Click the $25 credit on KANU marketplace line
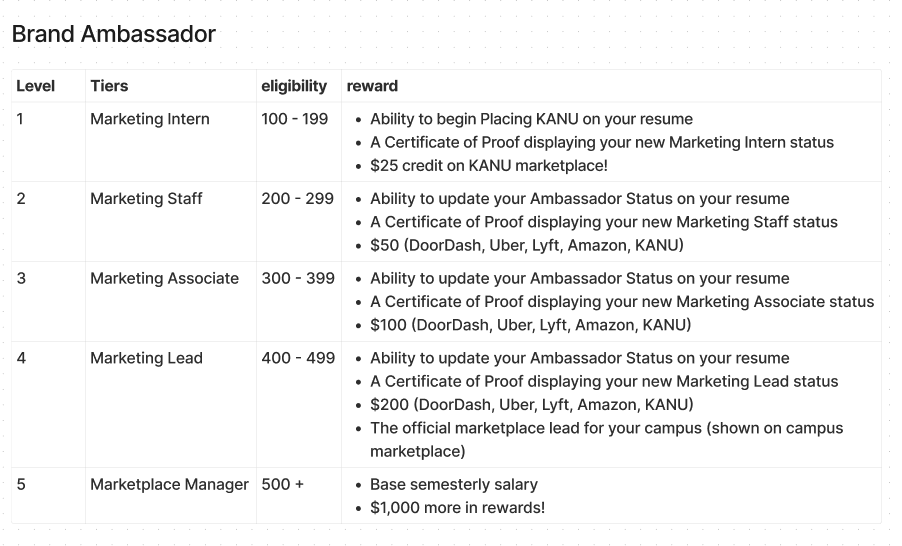902x546 pixels. [488, 165]
